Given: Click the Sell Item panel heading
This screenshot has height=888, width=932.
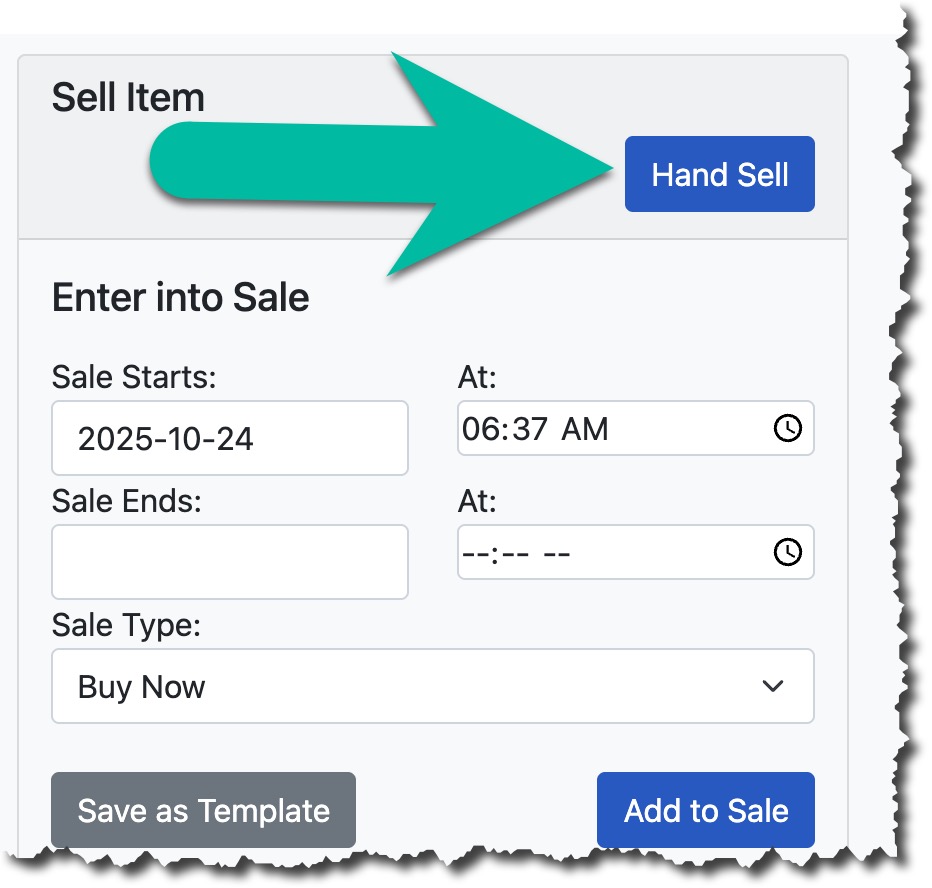Looking at the screenshot, I should coord(128,98).
